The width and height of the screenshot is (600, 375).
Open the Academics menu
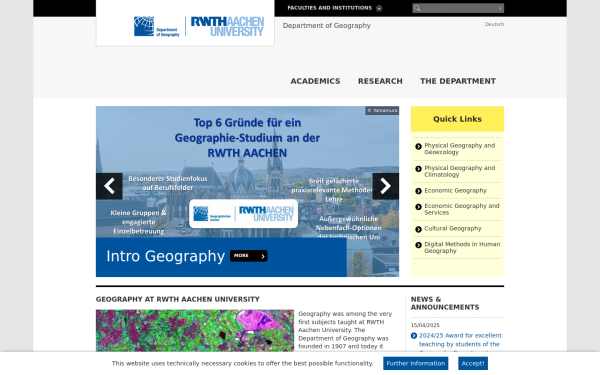point(315,81)
